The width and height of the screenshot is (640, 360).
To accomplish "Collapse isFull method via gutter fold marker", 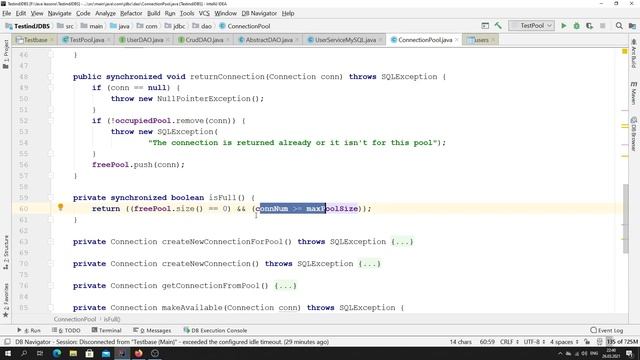I will (51, 198).
